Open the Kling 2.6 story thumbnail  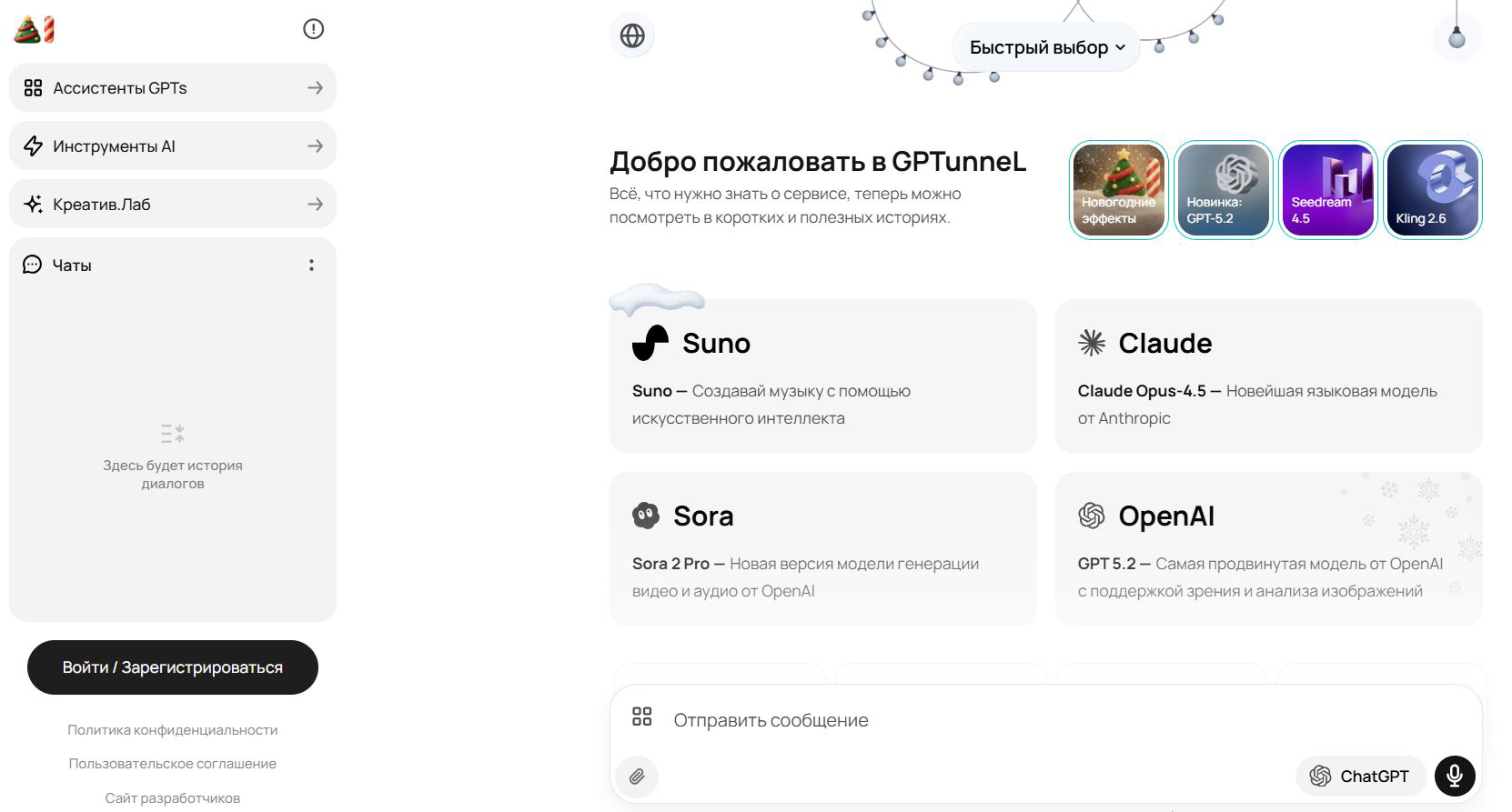tap(1433, 190)
